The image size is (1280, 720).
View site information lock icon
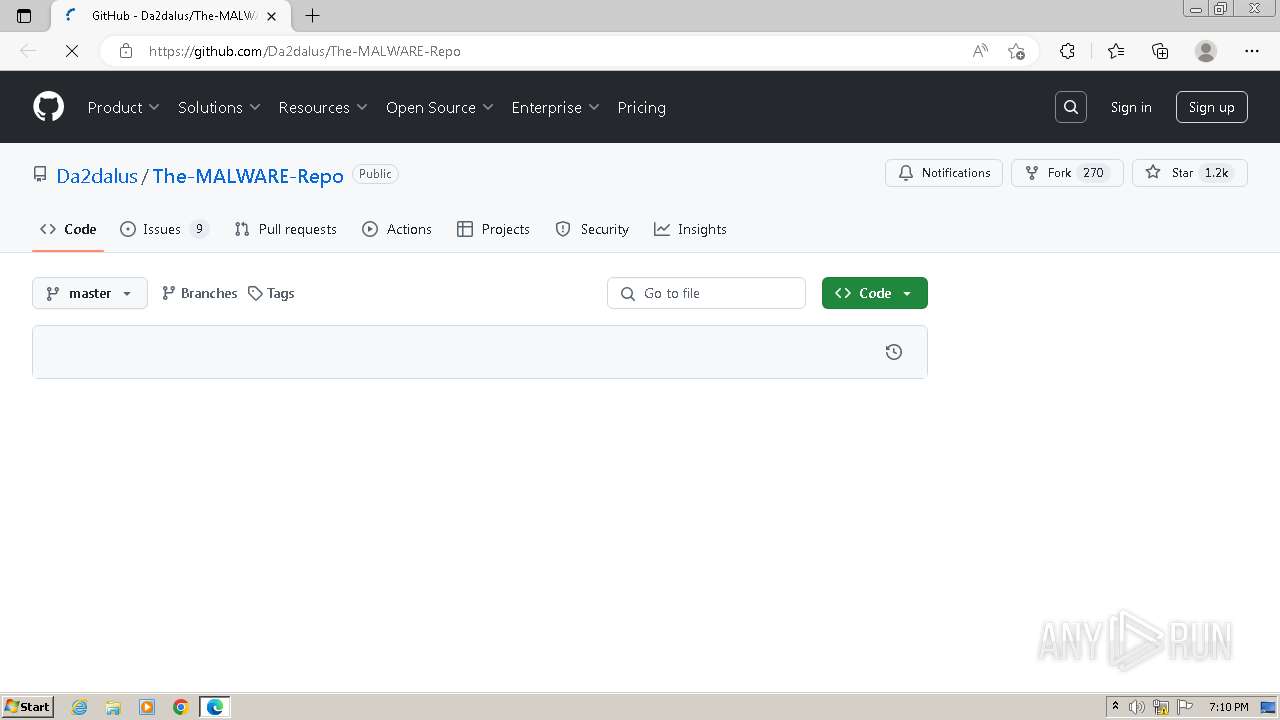[x=126, y=51]
